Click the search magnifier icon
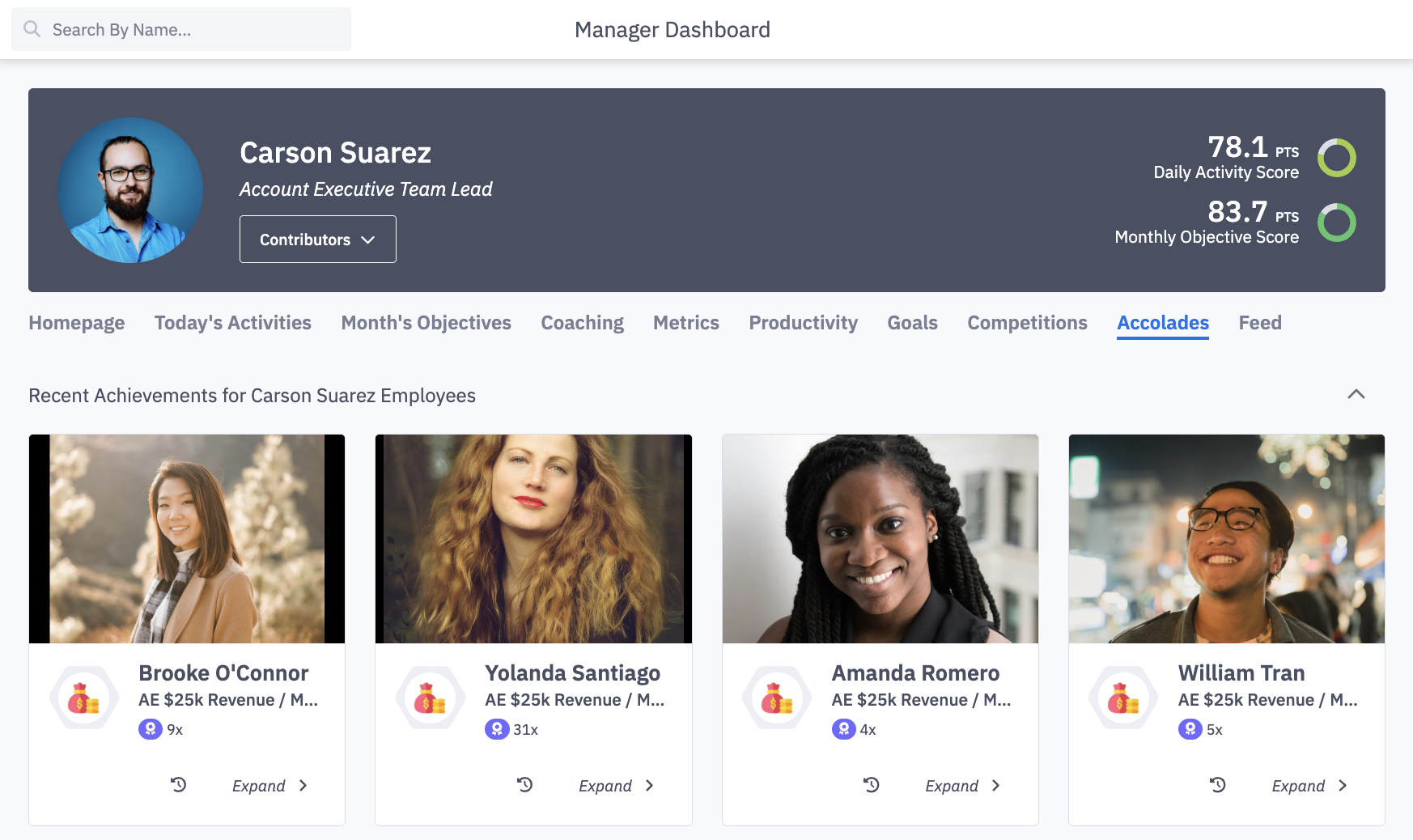The height and width of the screenshot is (840, 1413). tap(32, 29)
